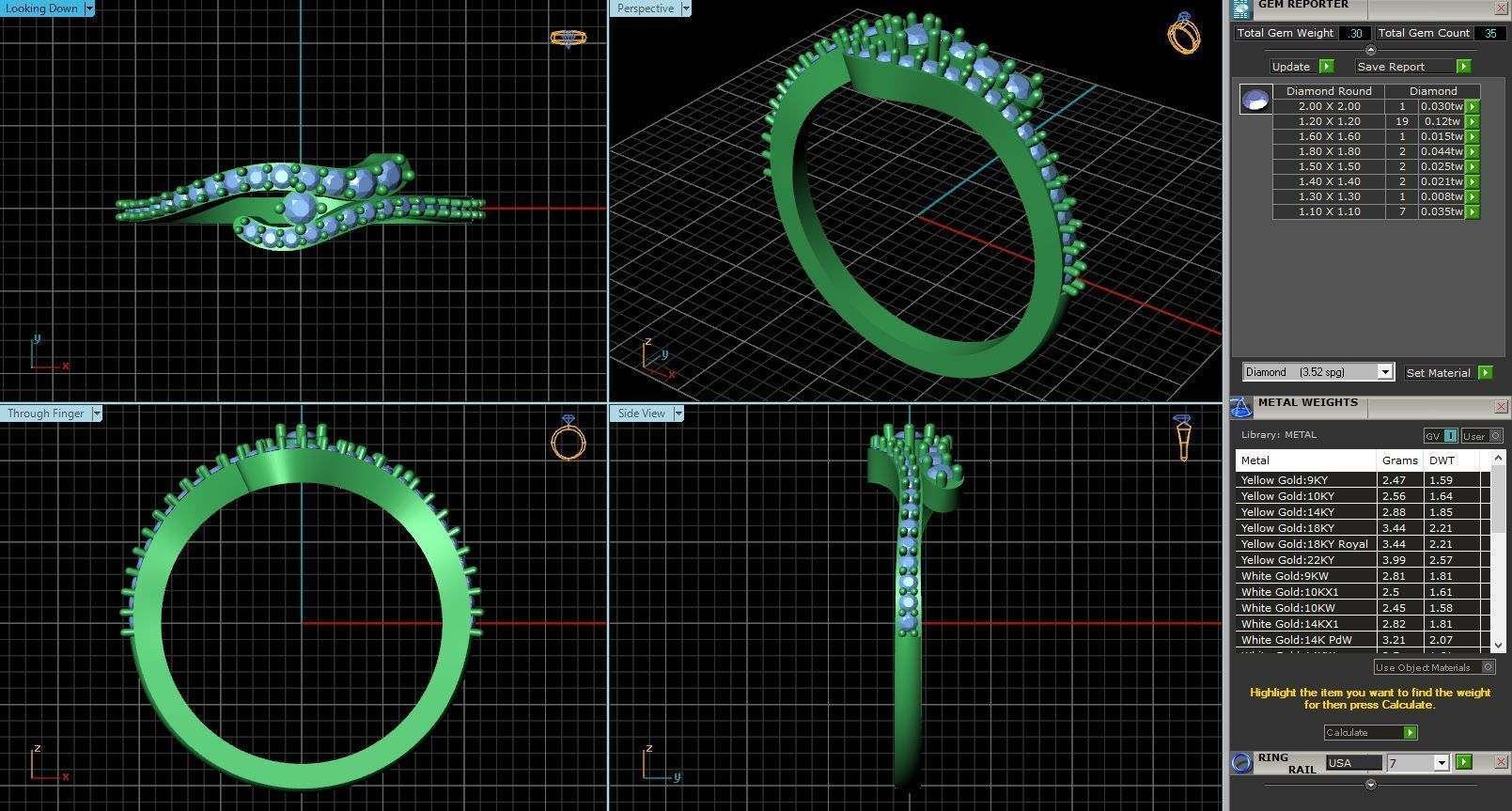Click the 0.12tw weight cell
The height and width of the screenshot is (811, 1512).
click(x=1442, y=121)
